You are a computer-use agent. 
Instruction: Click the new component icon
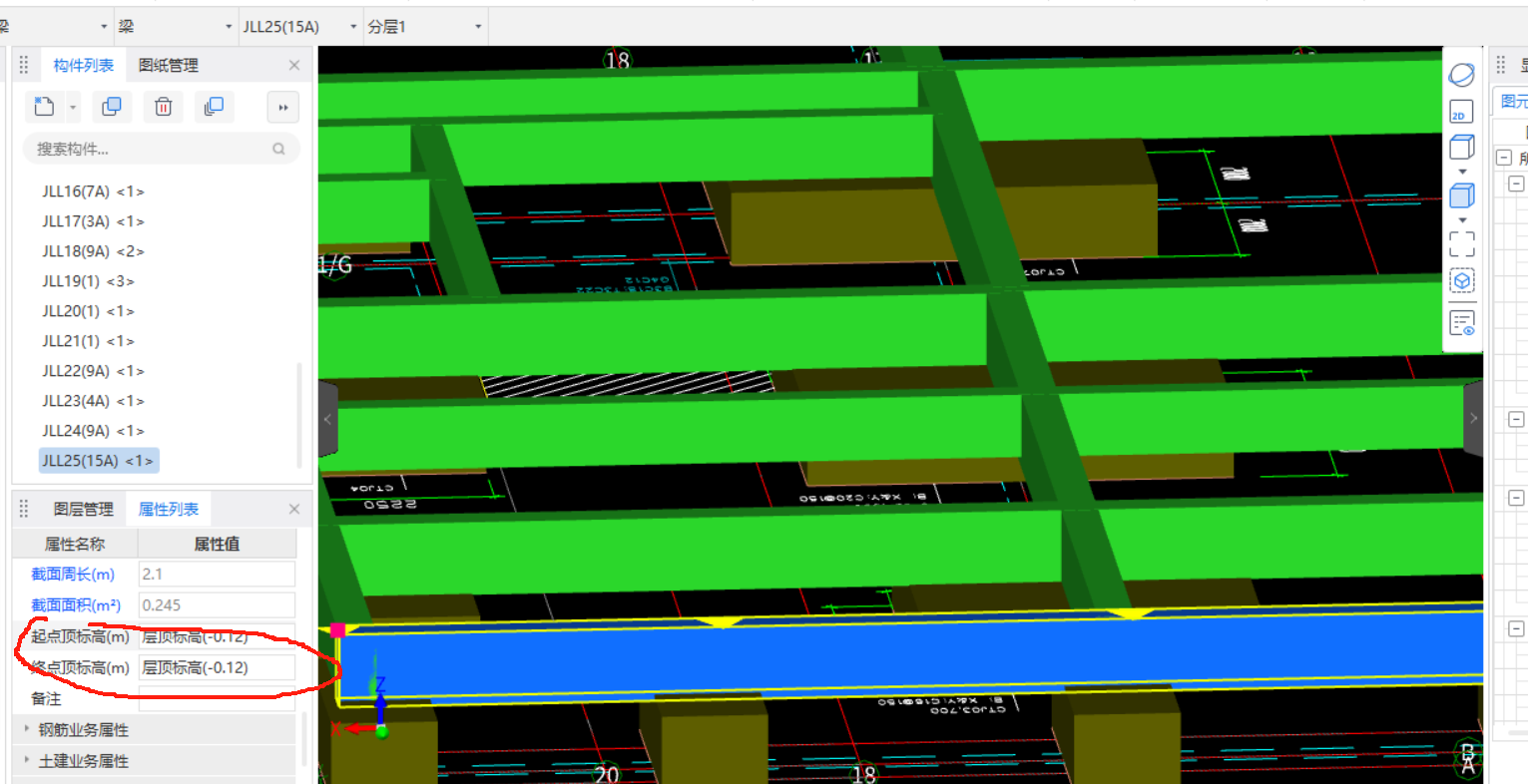[x=44, y=106]
